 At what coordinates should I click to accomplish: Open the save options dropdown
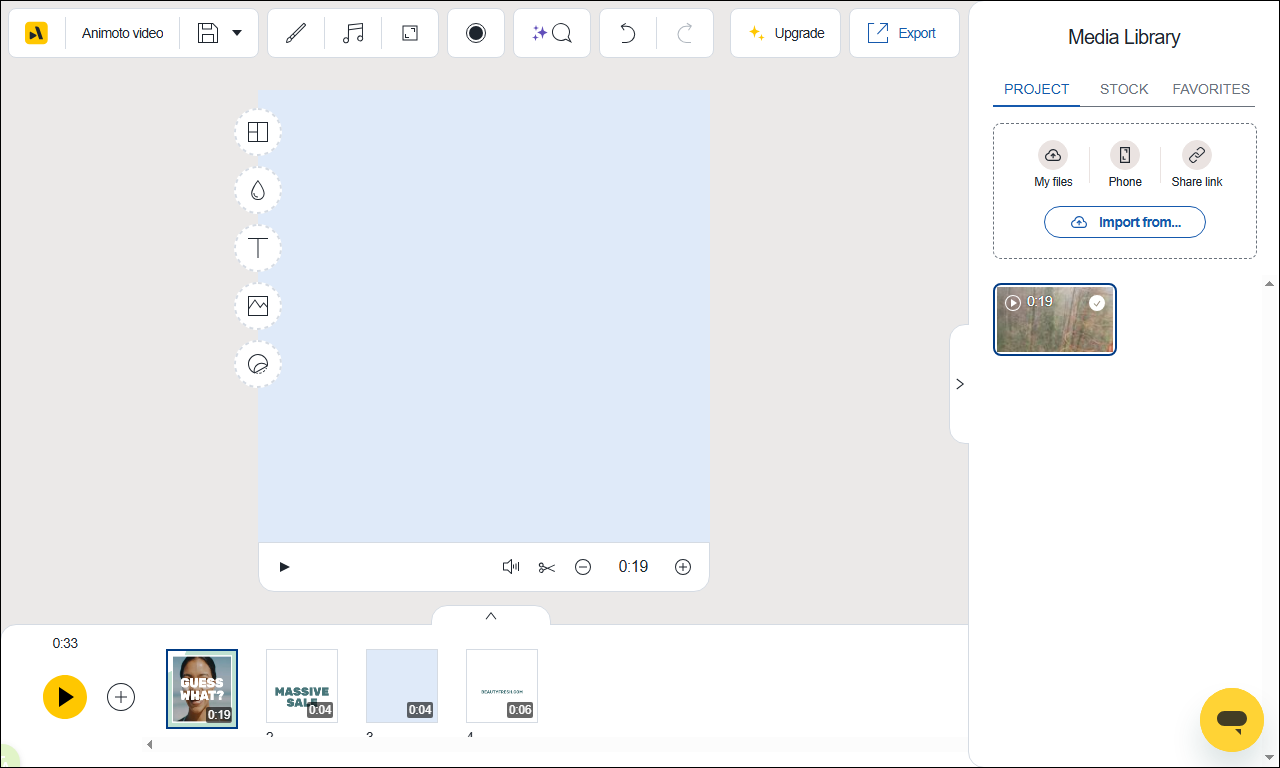click(x=237, y=32)
